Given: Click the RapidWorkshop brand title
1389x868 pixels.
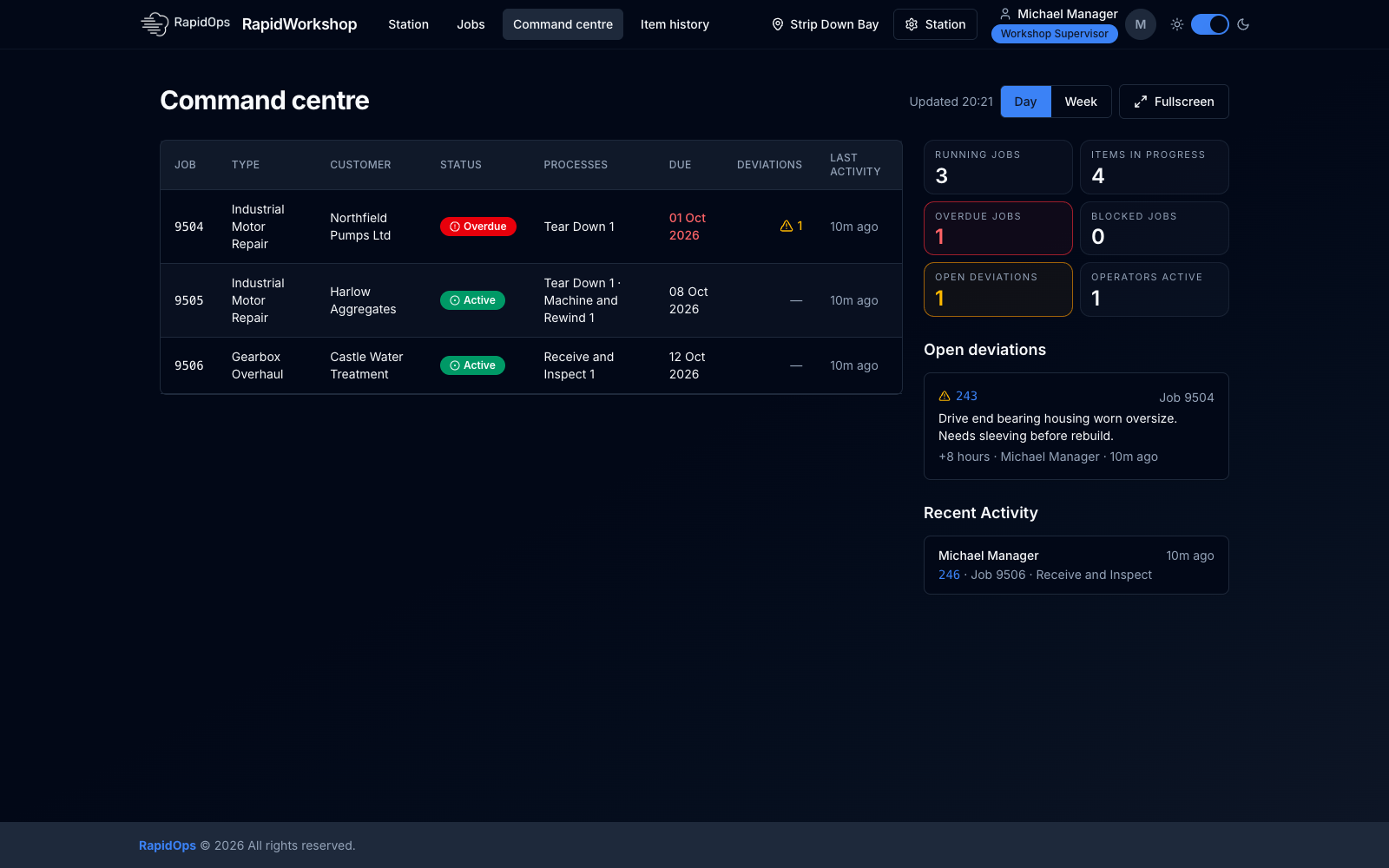Looking at the screenshot, I should pyautogui.click(x=300, y=24).
